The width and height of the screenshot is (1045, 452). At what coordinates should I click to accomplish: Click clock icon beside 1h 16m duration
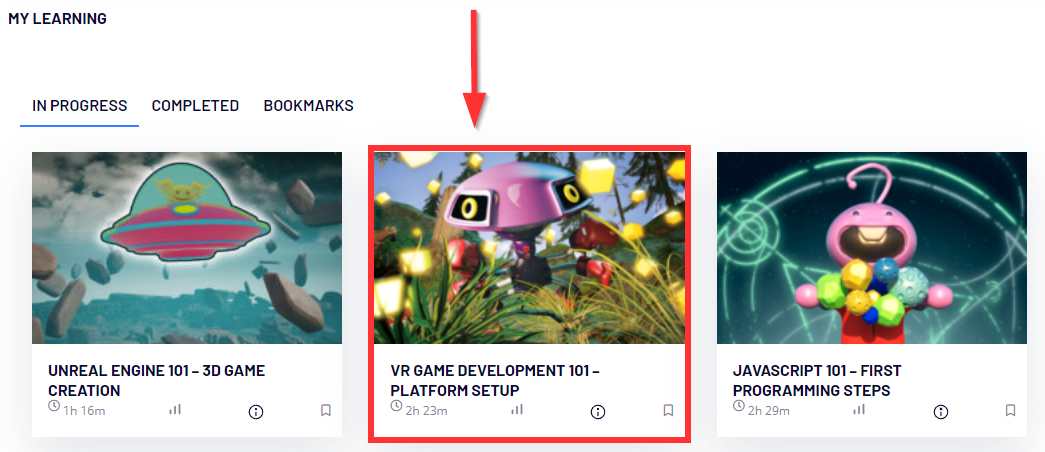55,406
